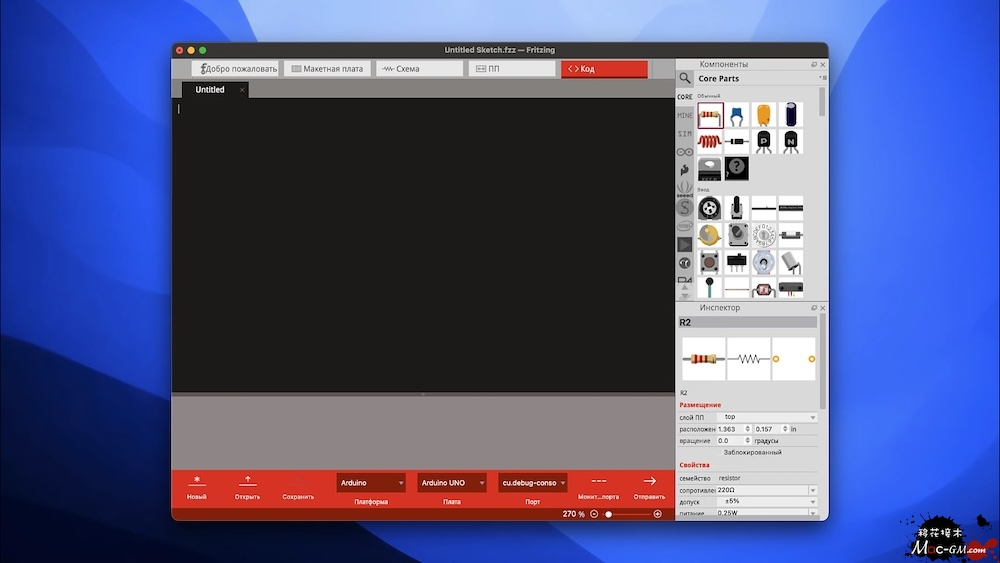This screenshot has height=563, width=1000.
Task: Close the Untitled code tab
Action: (242, 90)
